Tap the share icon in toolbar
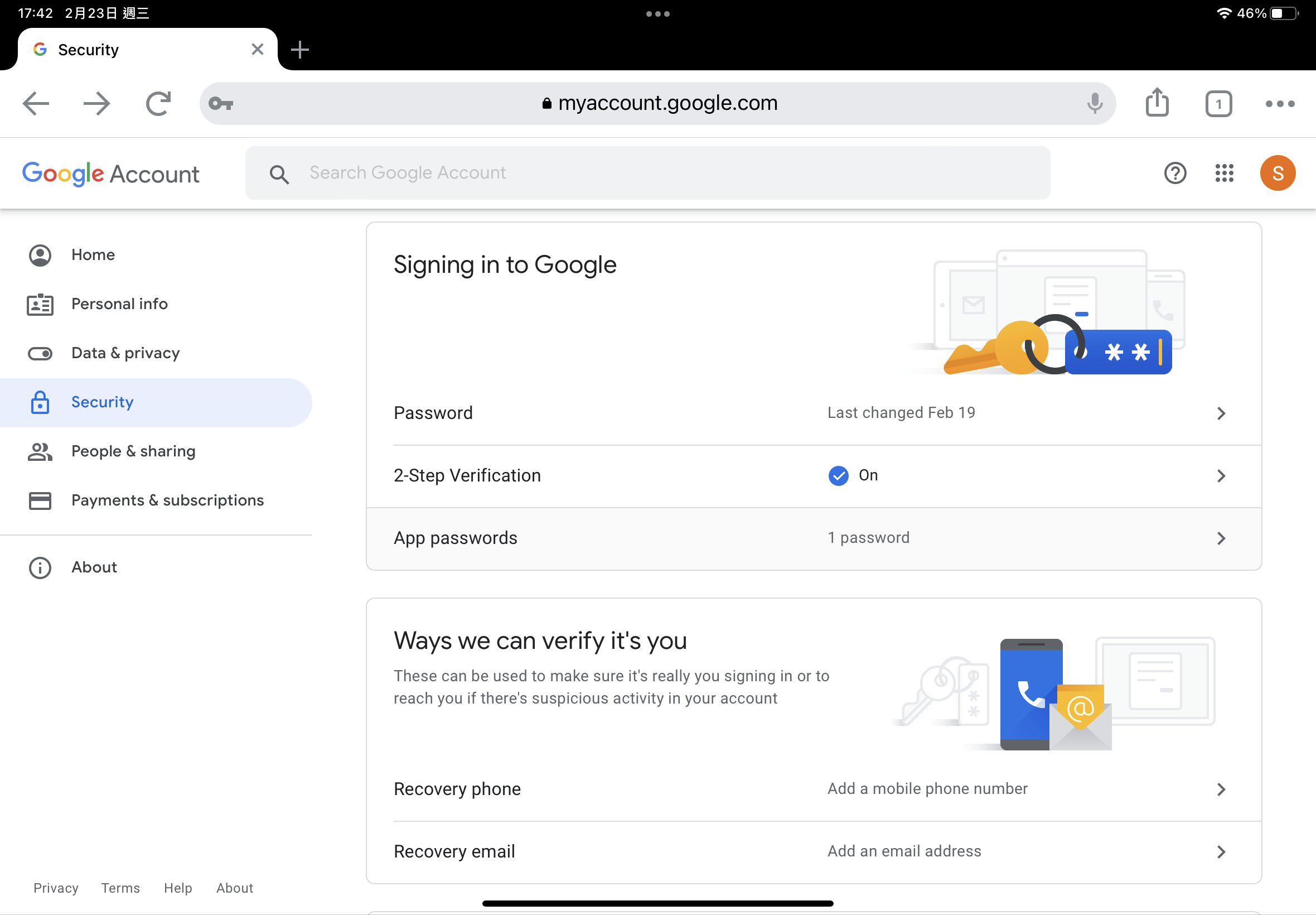 [1157, 103]
